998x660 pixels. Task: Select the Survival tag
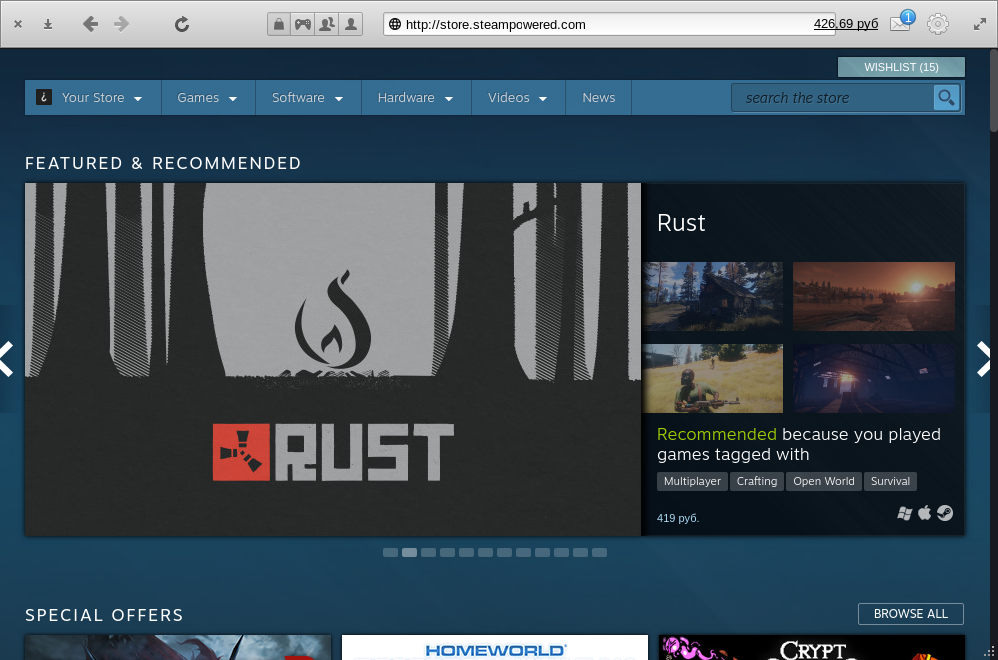pyautogui.click(x=890, y=481)
